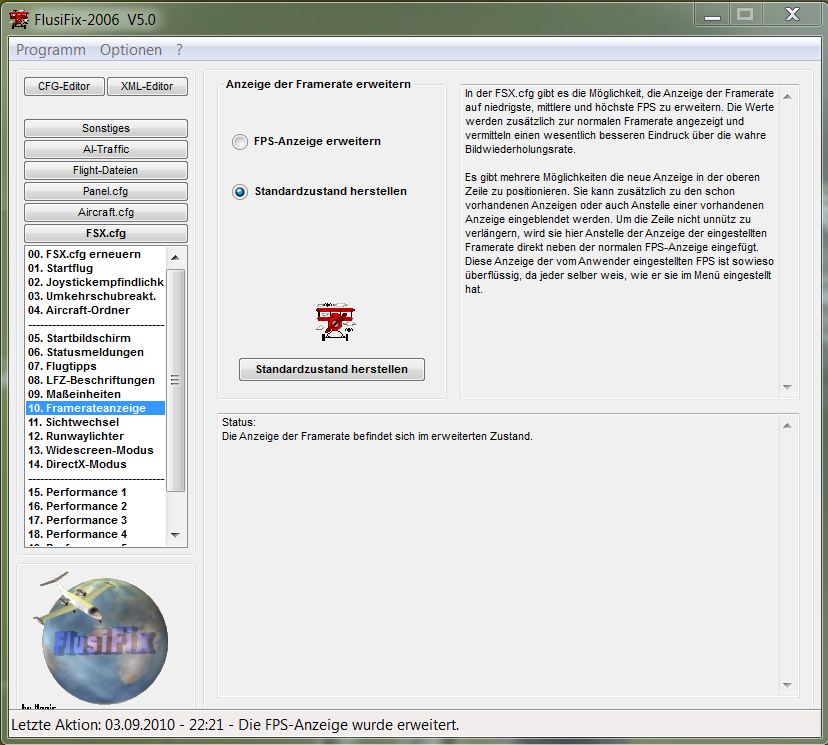Open the XML-Editor
Image resolution: width=828 pixels, height=745 pixels.
point(147,87)
